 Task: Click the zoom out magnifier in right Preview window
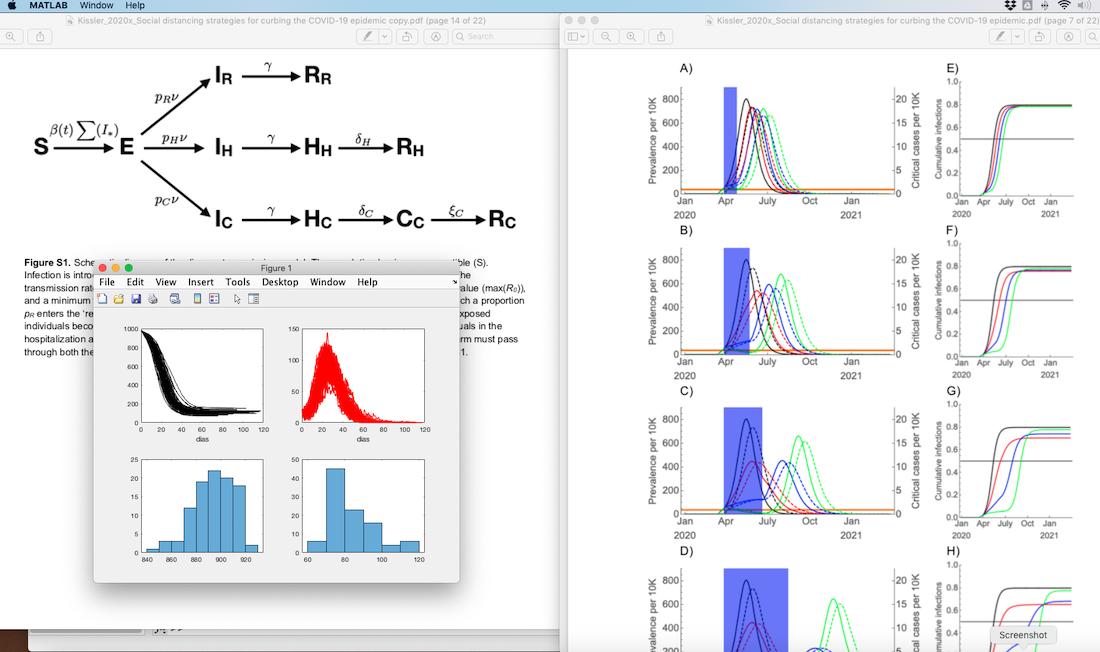pos(605,36)
